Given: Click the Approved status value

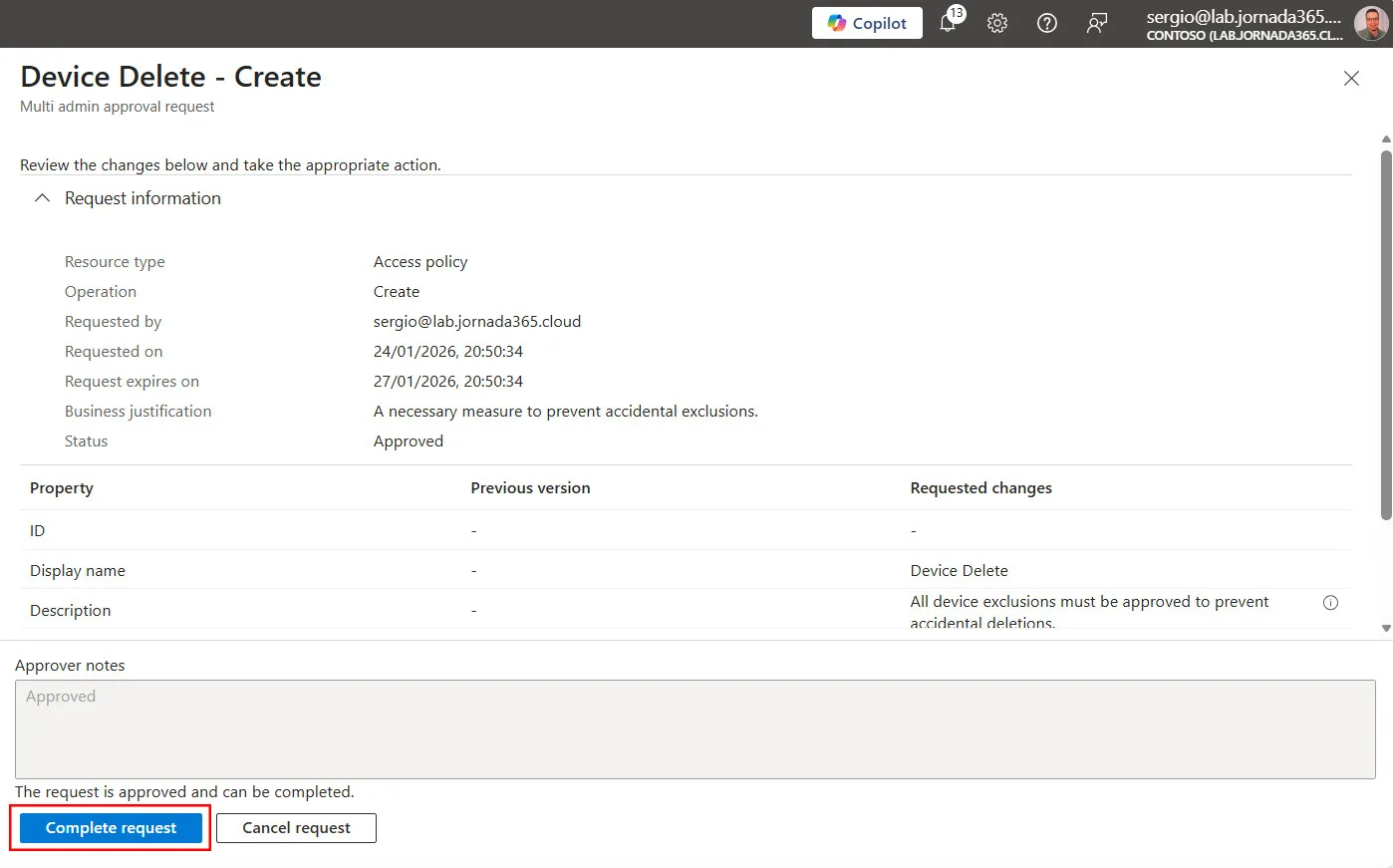Looking at the screenshot, I should point(409,441).
